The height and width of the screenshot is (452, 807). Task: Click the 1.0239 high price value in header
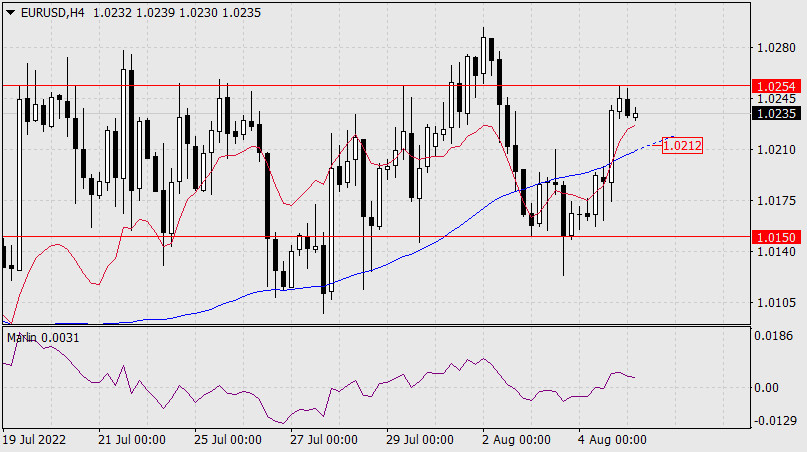point(155,13)
